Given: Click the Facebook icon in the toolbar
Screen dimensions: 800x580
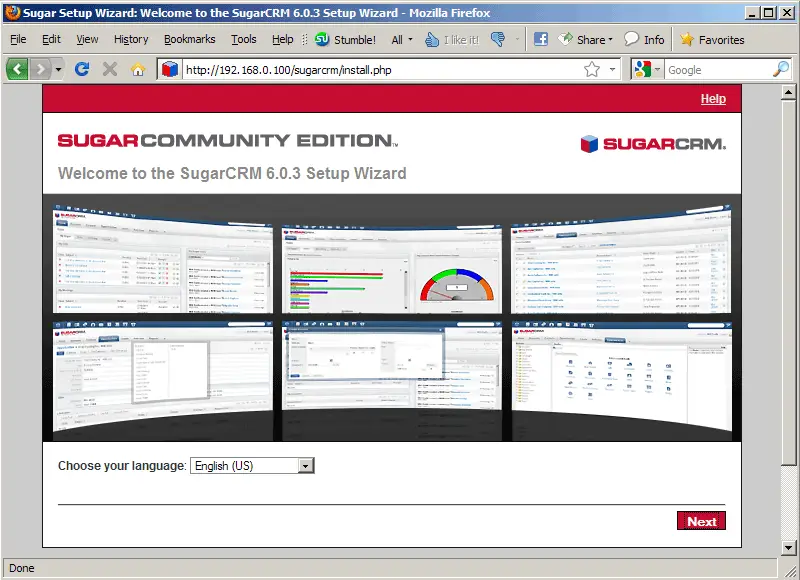Looking at the screenshot, I should pos(540,39).
